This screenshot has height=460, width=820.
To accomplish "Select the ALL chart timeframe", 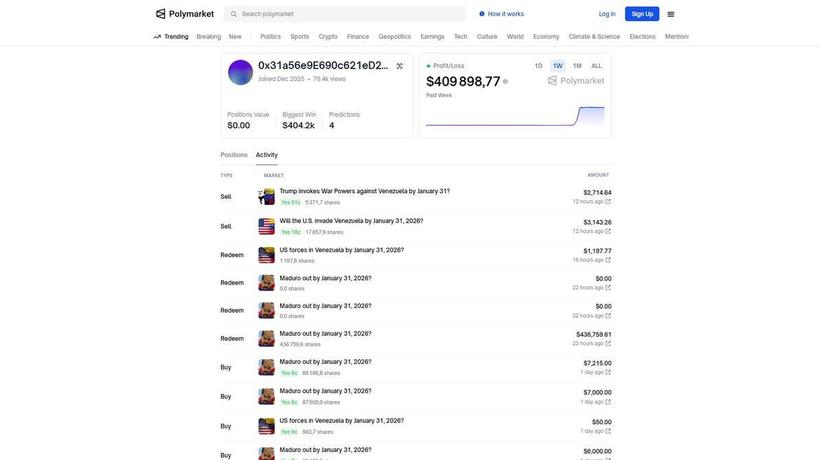I will [596, 66].
